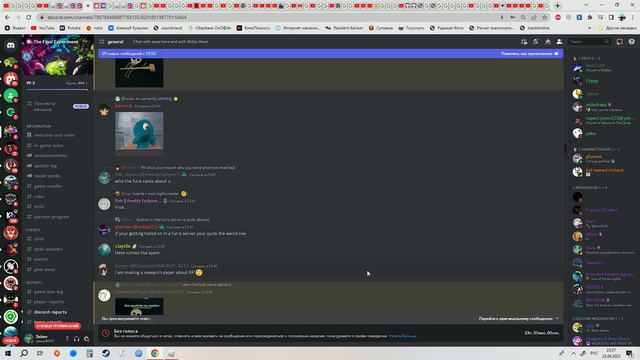640x360 pixels.
Task: Open the announcements channel
Action: tap(50, 156)
